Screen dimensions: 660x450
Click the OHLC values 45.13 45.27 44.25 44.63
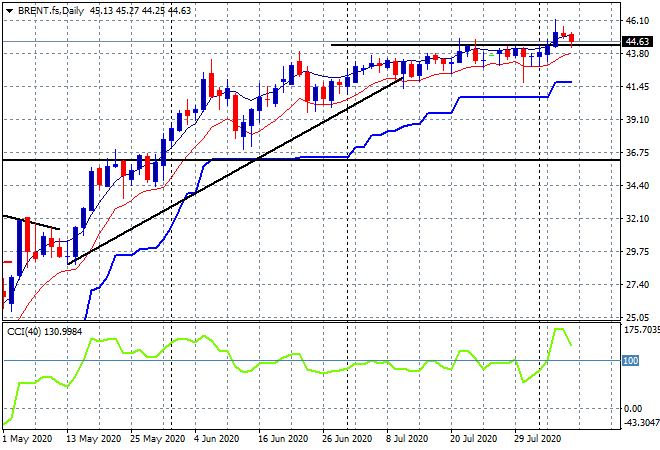tap(140, 11)
